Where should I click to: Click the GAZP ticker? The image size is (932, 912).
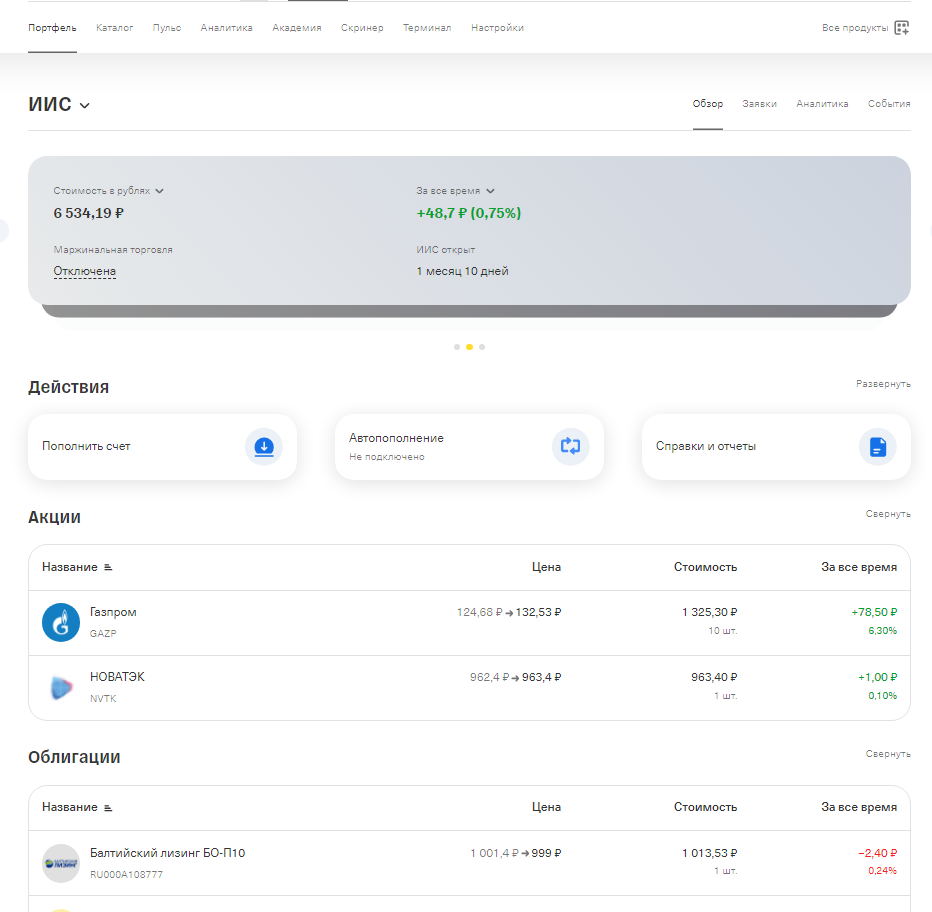[103, 634]
